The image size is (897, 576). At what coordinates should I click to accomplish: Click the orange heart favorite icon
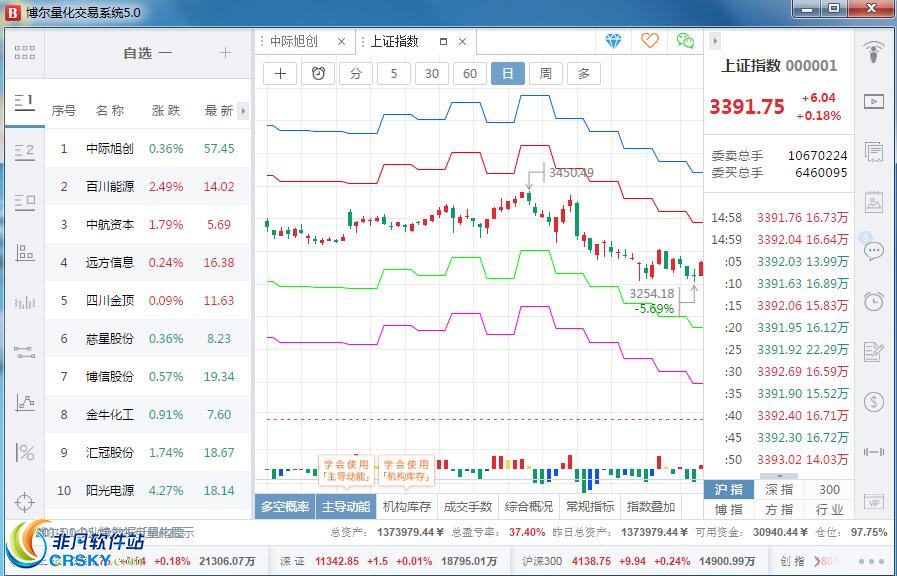(x=650, y=41)
